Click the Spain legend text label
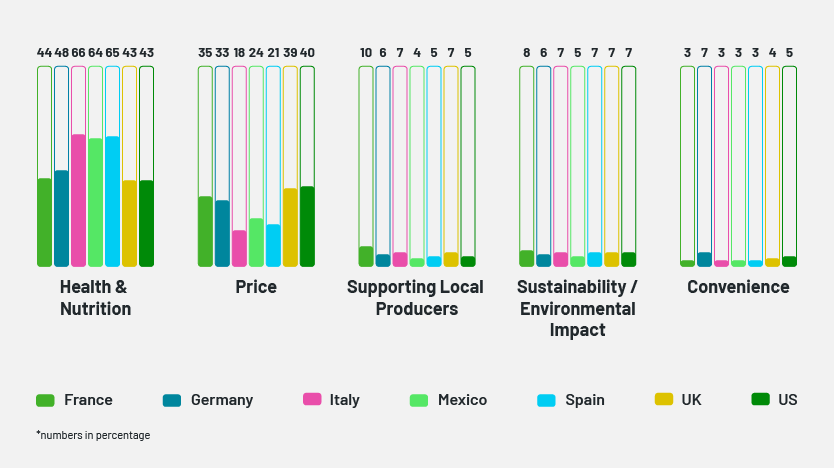Image resolution: width=834 pixels, height=468 pixels. pos(585,400)
